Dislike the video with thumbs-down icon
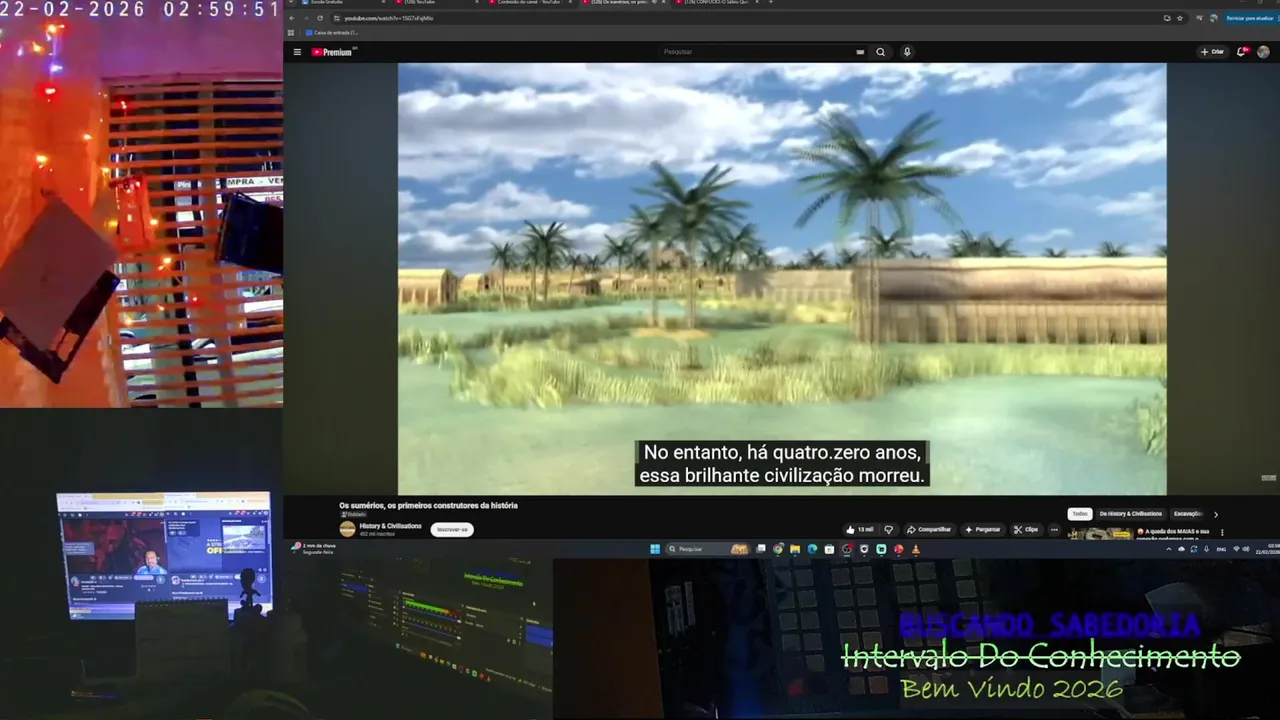 pos(888,529)
